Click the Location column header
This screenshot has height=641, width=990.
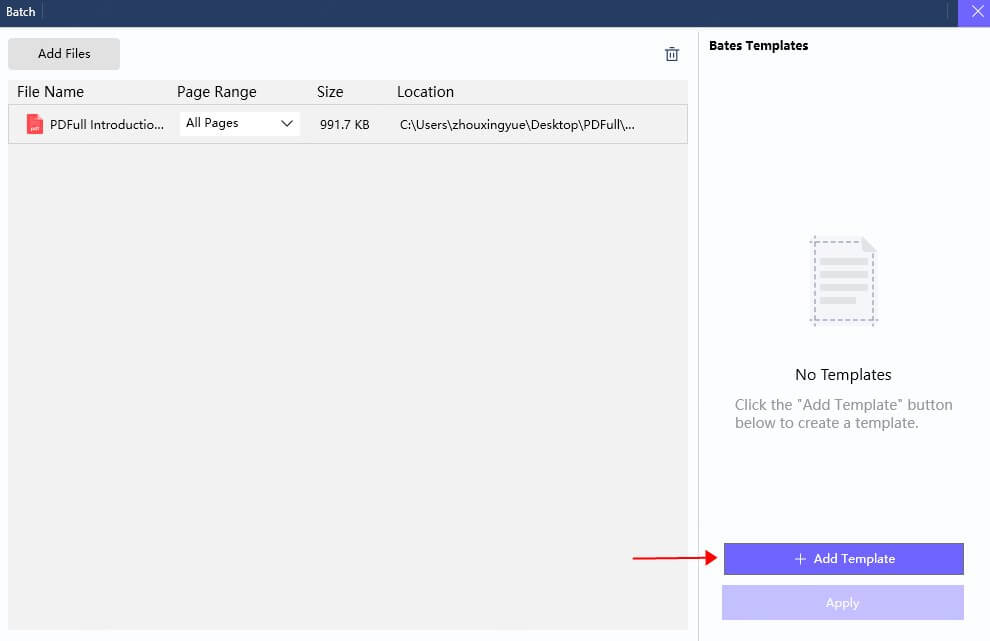click(x=425, y=91)
